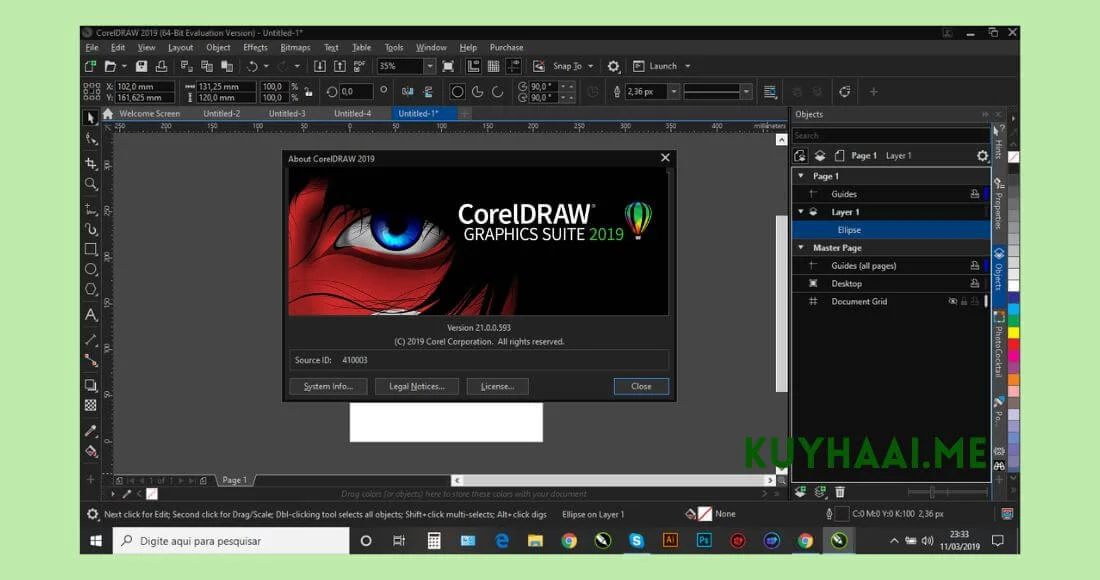Select the Drop Shadow tool
The width and height of the screenshot is (1100, 580).
coord(90,385)
